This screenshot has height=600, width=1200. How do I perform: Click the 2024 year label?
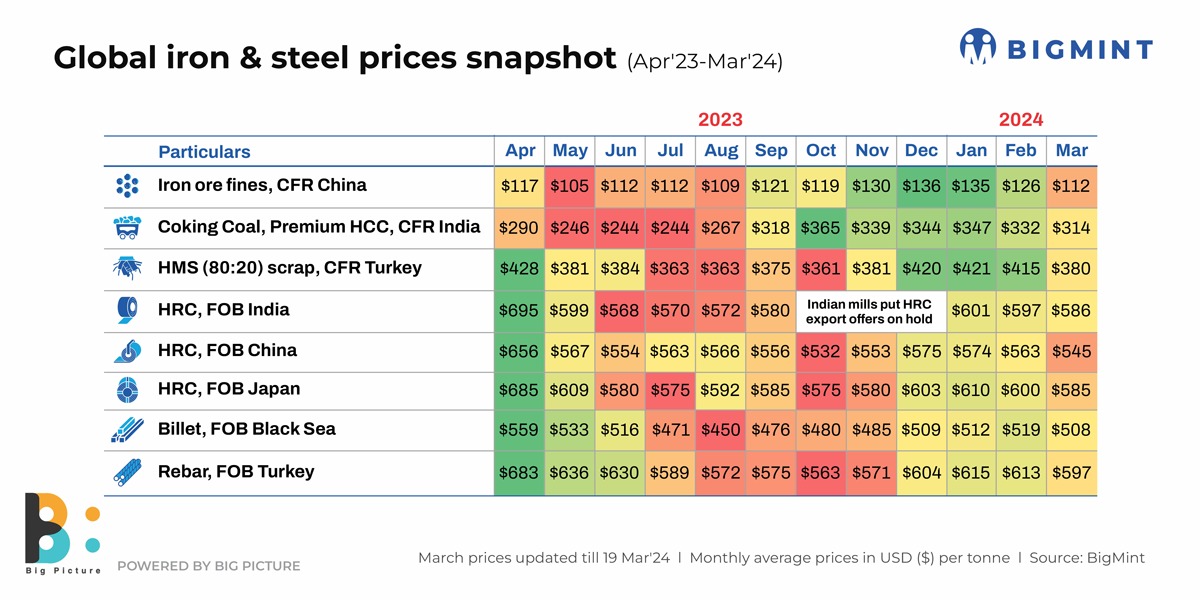pyautogui.click(x=1021, y=120)
